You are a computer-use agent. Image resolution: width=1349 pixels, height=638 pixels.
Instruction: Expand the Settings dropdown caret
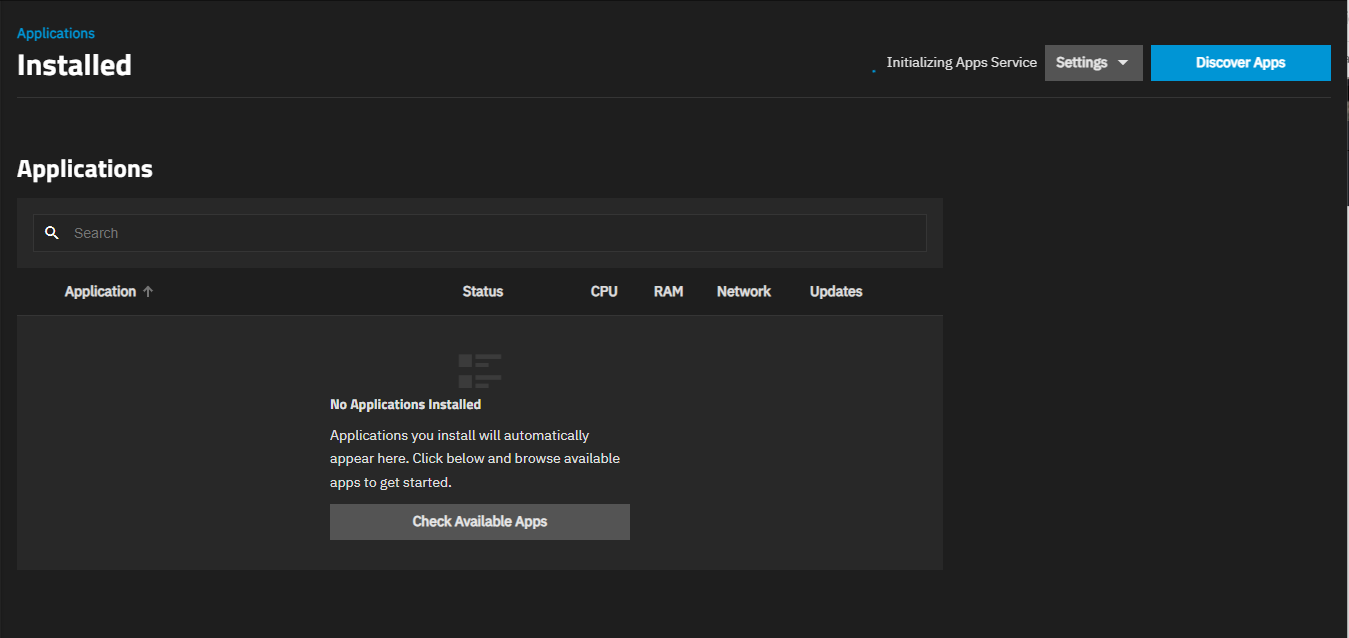[x=1123, y=63]
